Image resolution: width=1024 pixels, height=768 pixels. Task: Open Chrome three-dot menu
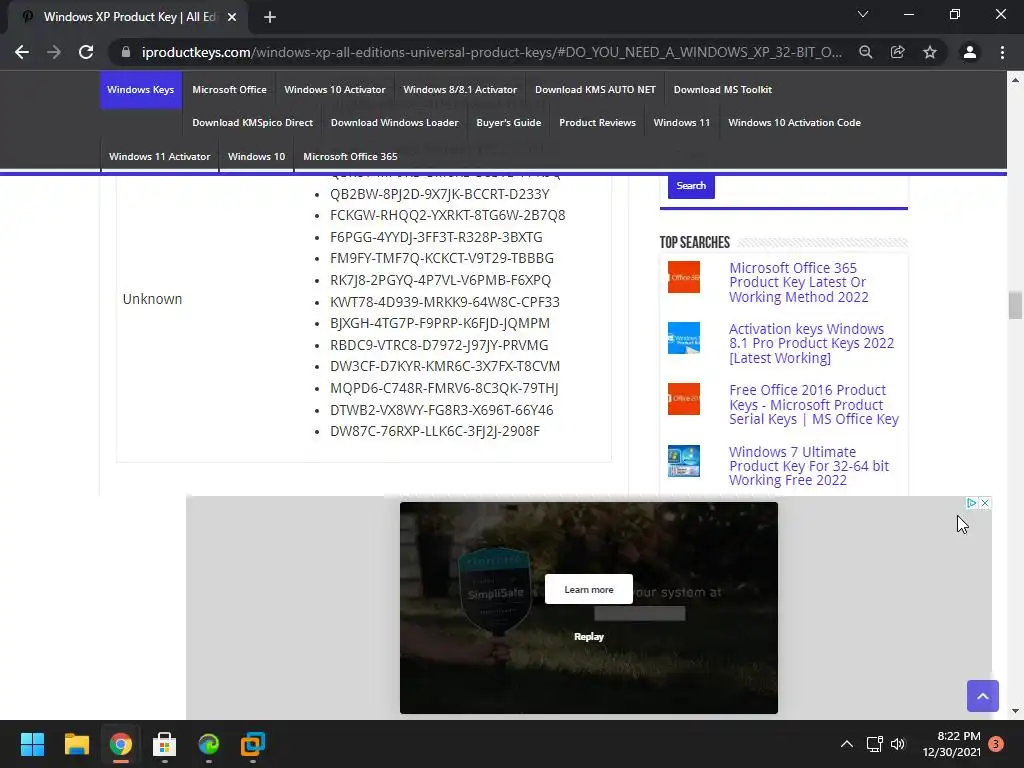[x=1002, y=52]
